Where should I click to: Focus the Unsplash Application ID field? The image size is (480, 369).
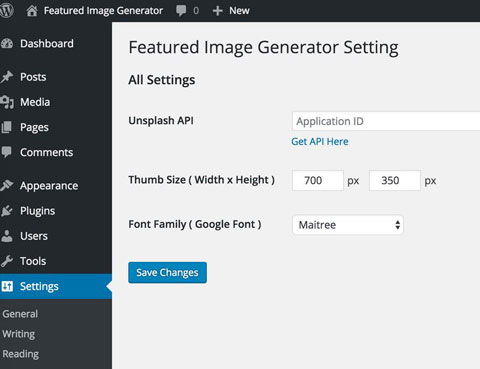(x=386, y=121)
